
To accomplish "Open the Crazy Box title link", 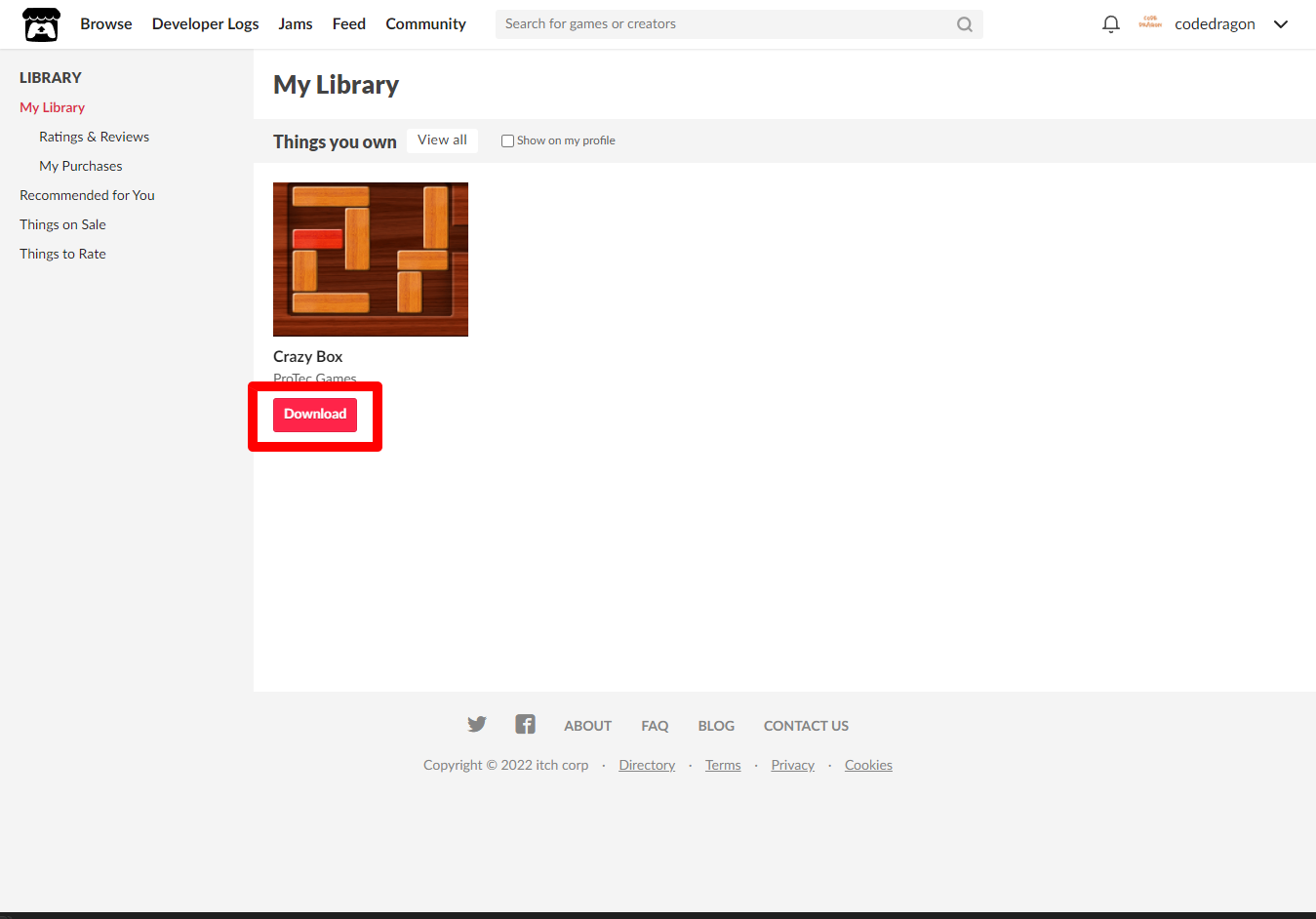I will point(308,356).
